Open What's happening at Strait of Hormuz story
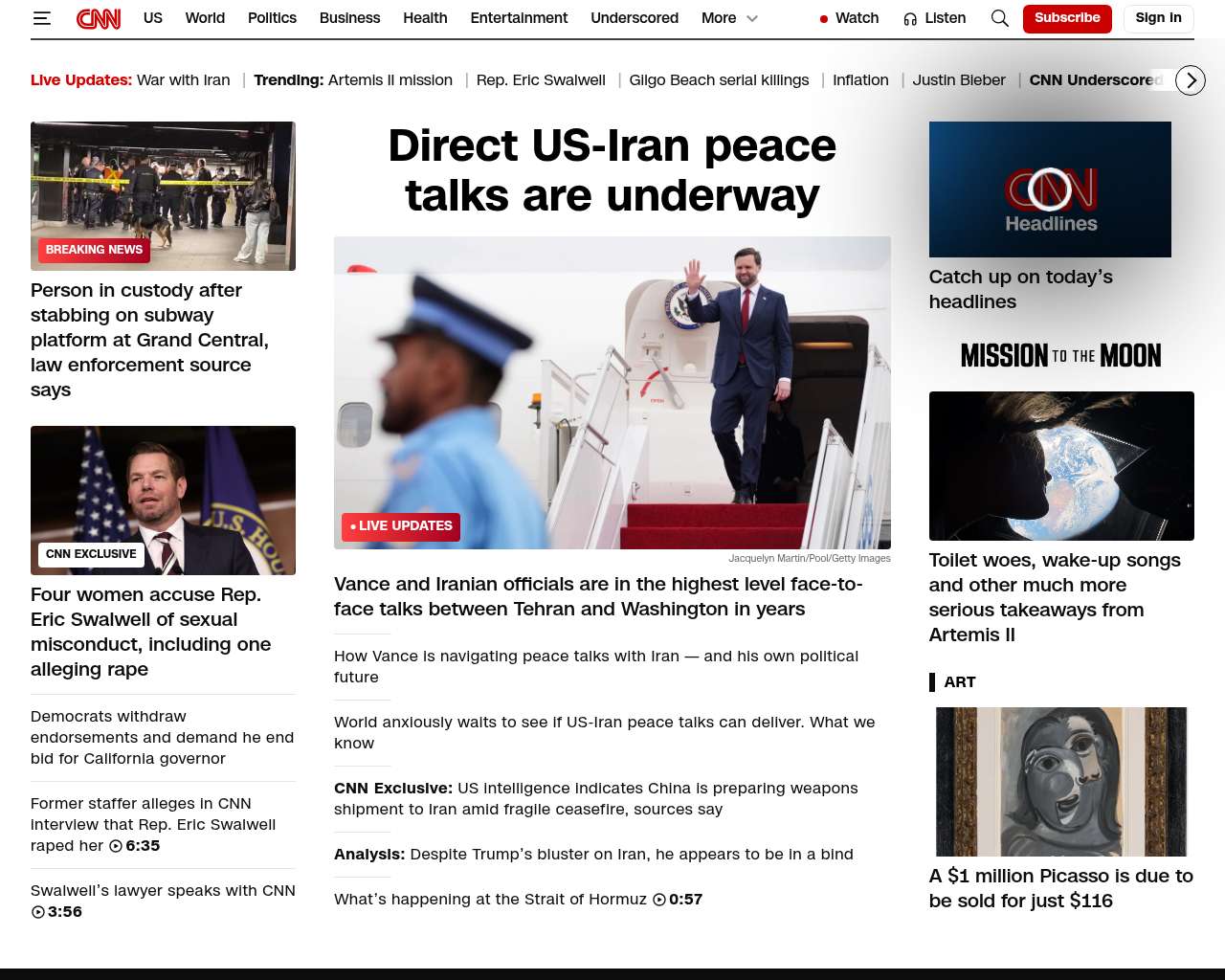Screen dimensions: 1225x980 point(490,900)
